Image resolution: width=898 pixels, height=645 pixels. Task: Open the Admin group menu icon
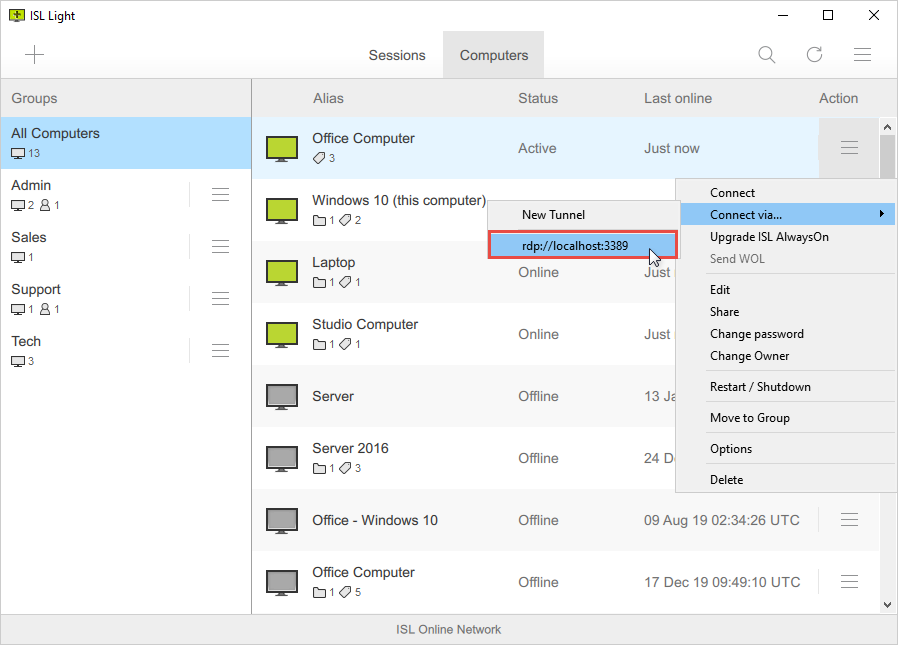[x=220, y=194]
